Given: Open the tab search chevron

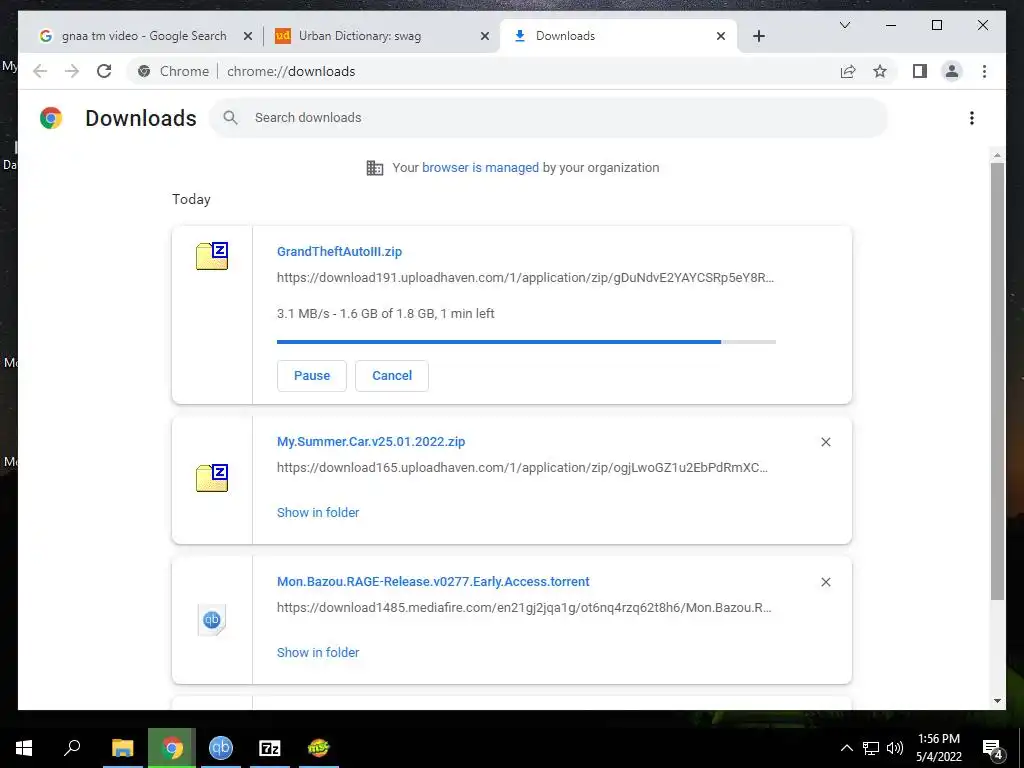Looking at the screenshot, I should coord(844,25).
